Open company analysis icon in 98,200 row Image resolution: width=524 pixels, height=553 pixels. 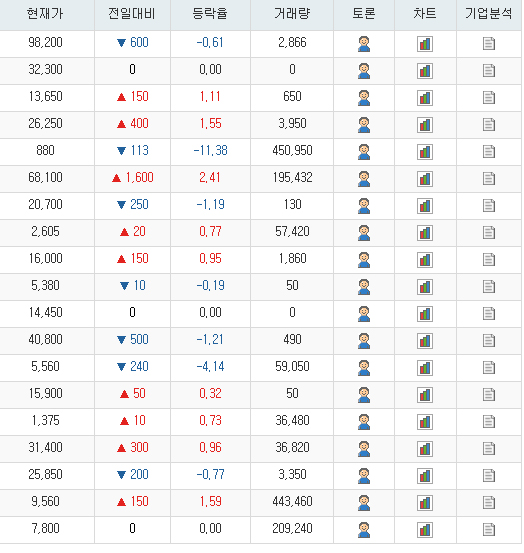tap(488, 44)
